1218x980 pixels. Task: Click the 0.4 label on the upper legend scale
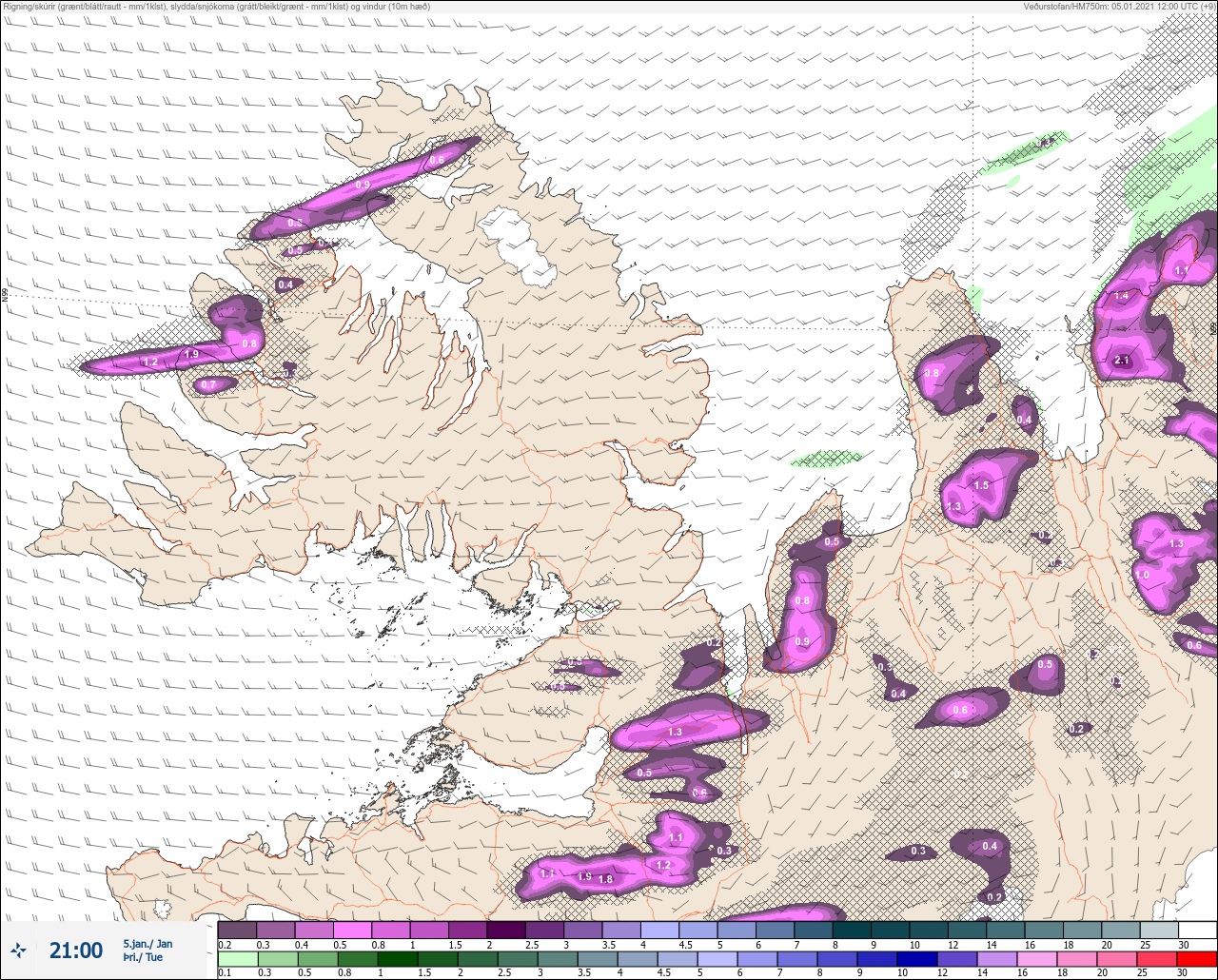pyautogui.click(x=302, y=945)
